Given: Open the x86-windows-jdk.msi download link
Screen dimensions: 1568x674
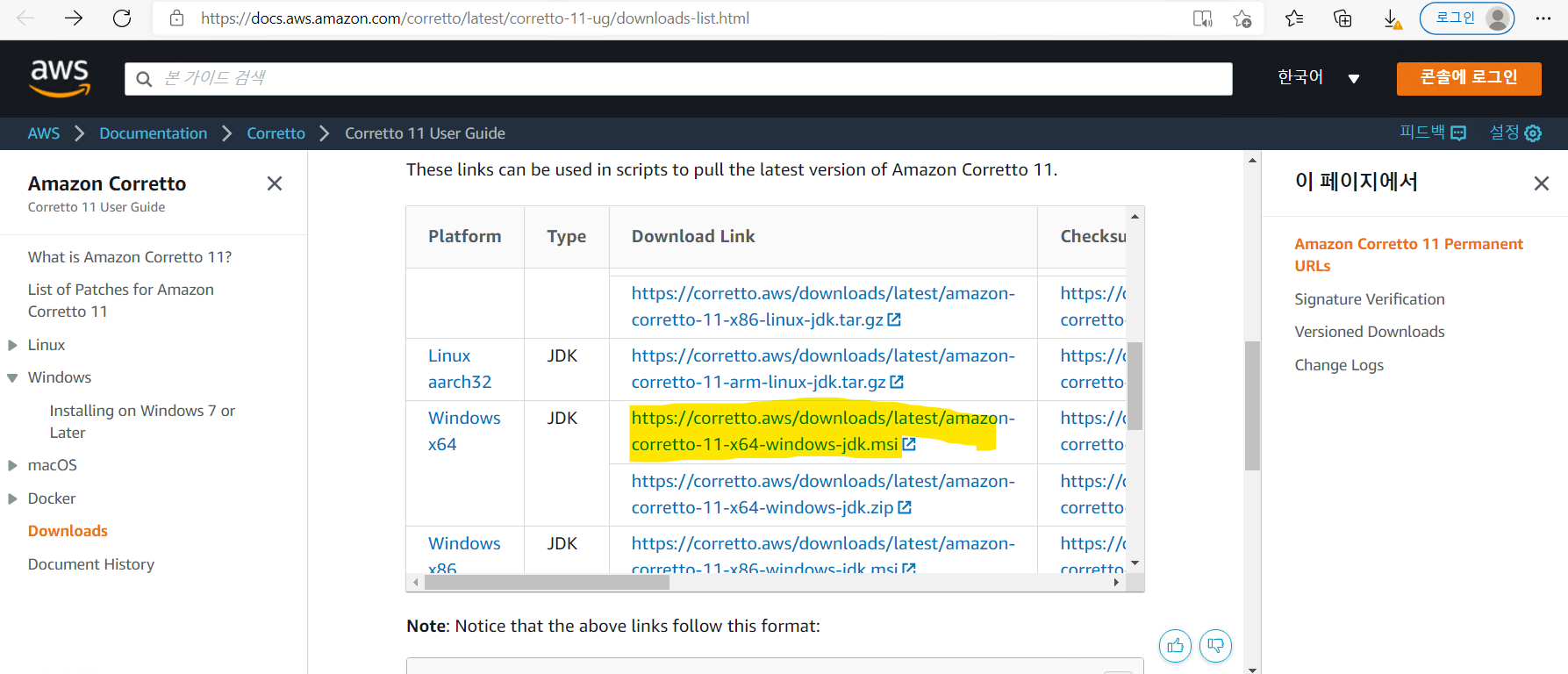Looking at the screenshot, I should tap(823, 556).
